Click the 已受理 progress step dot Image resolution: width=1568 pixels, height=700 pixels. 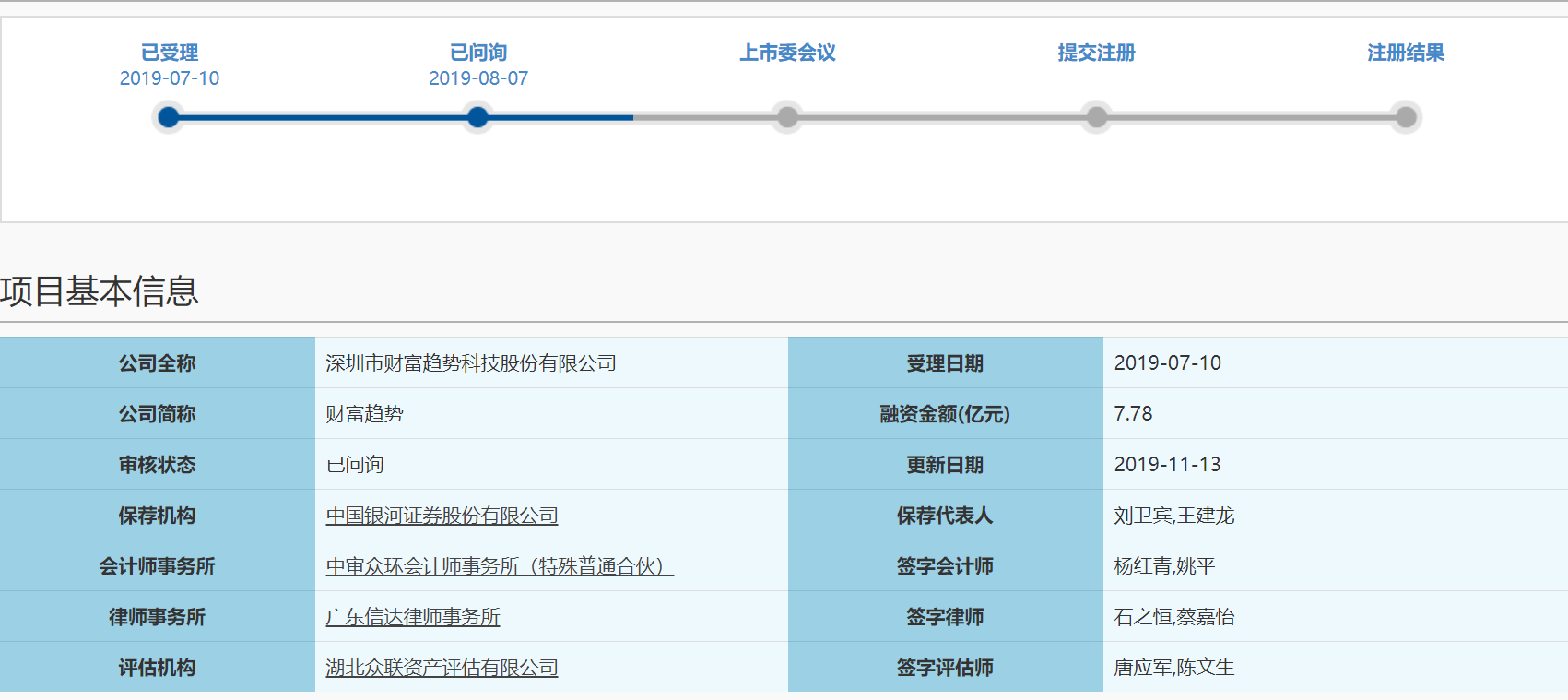point(169,117)
